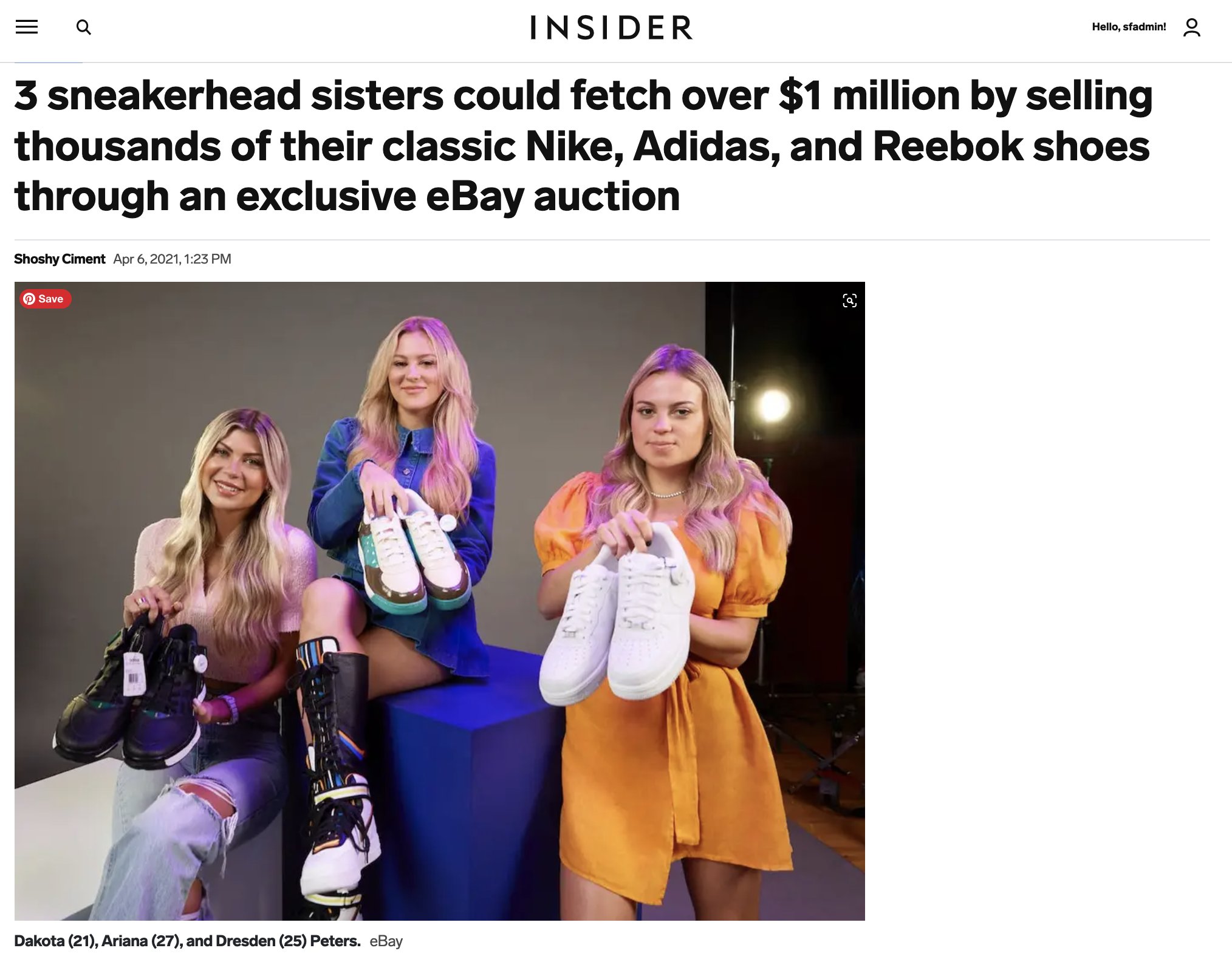Go to homepage via INSIDER logo

611,27
